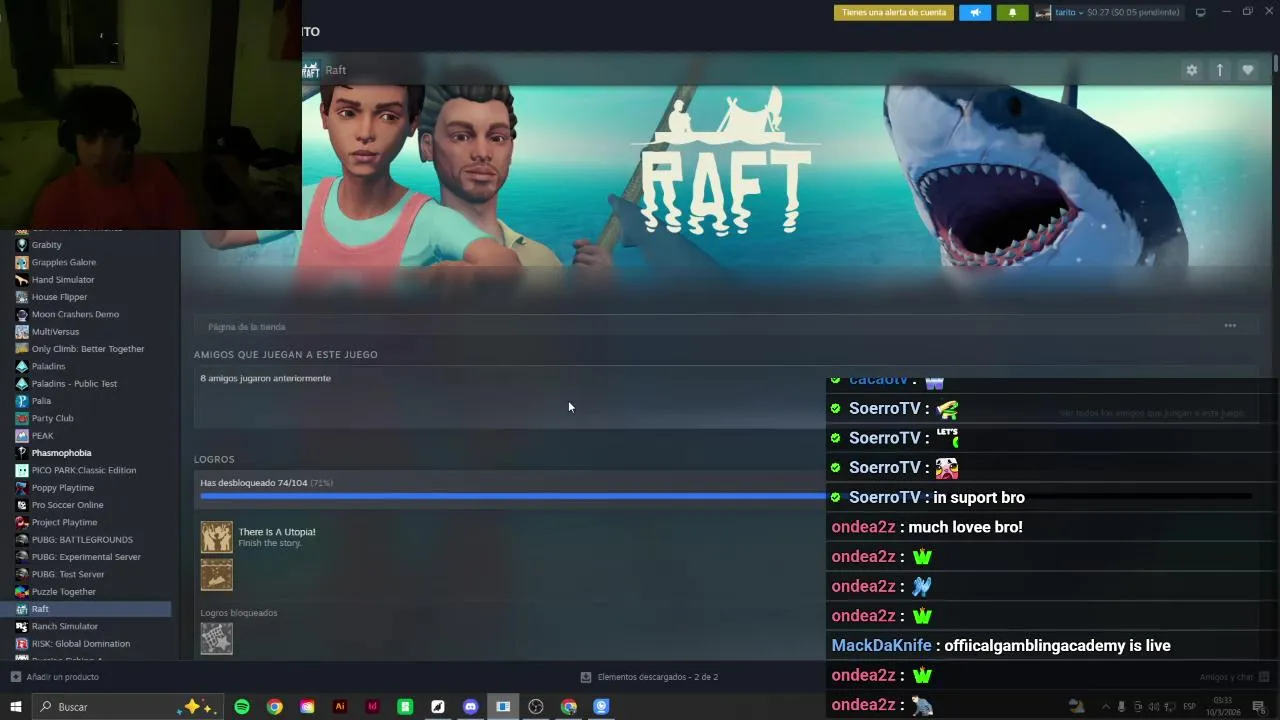The height and width of the screenshot is (720, 1280).
Task: Select PICO PARK:Classic Edition entry
Action: pyautogui.click(x=83, y=470)
